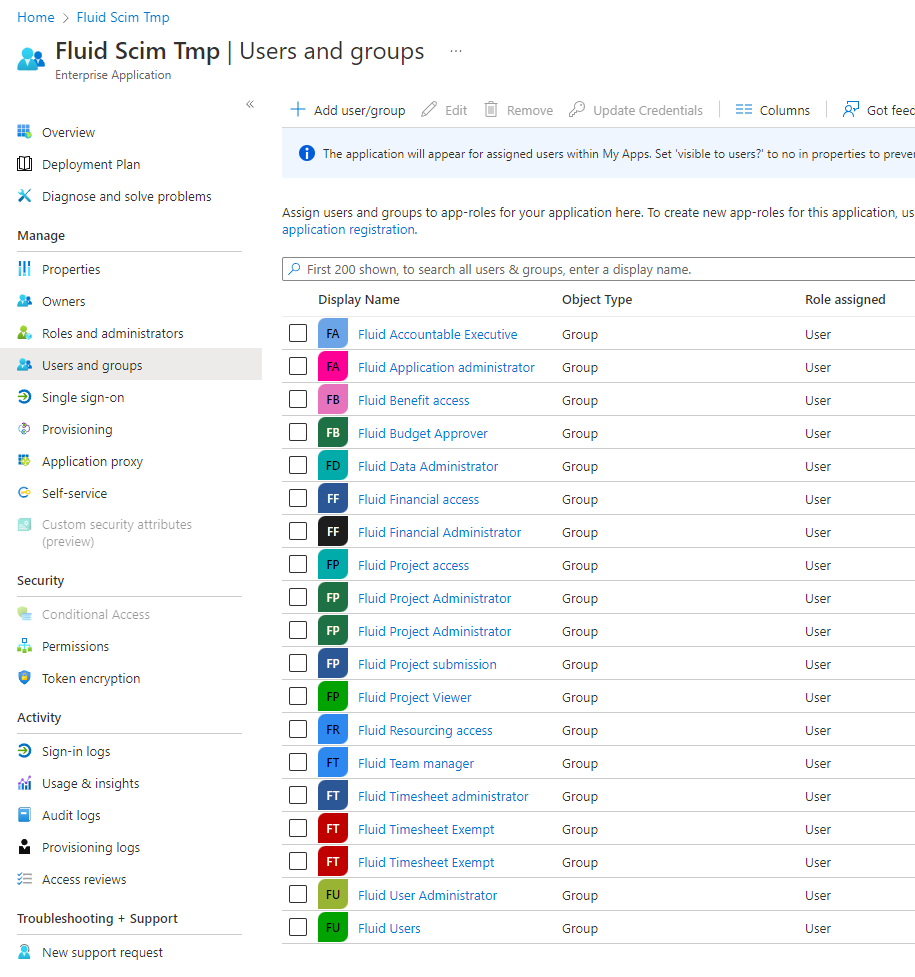Open Audit logs icon
The height and width of the screenshot is (977, 915).
click(x=25, y=815)
